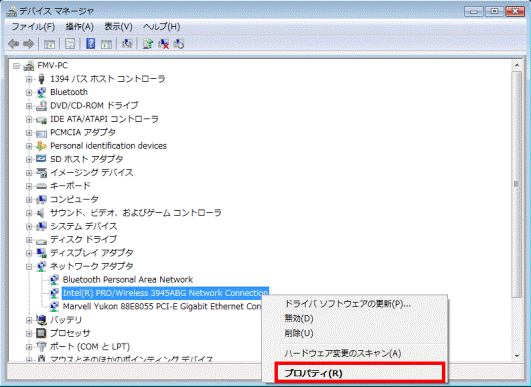Click the vertical scrollbar thumb
Image resolution: width=531 pixels, height=387 pixels.
pyautogui.click(x=517, y=185)
